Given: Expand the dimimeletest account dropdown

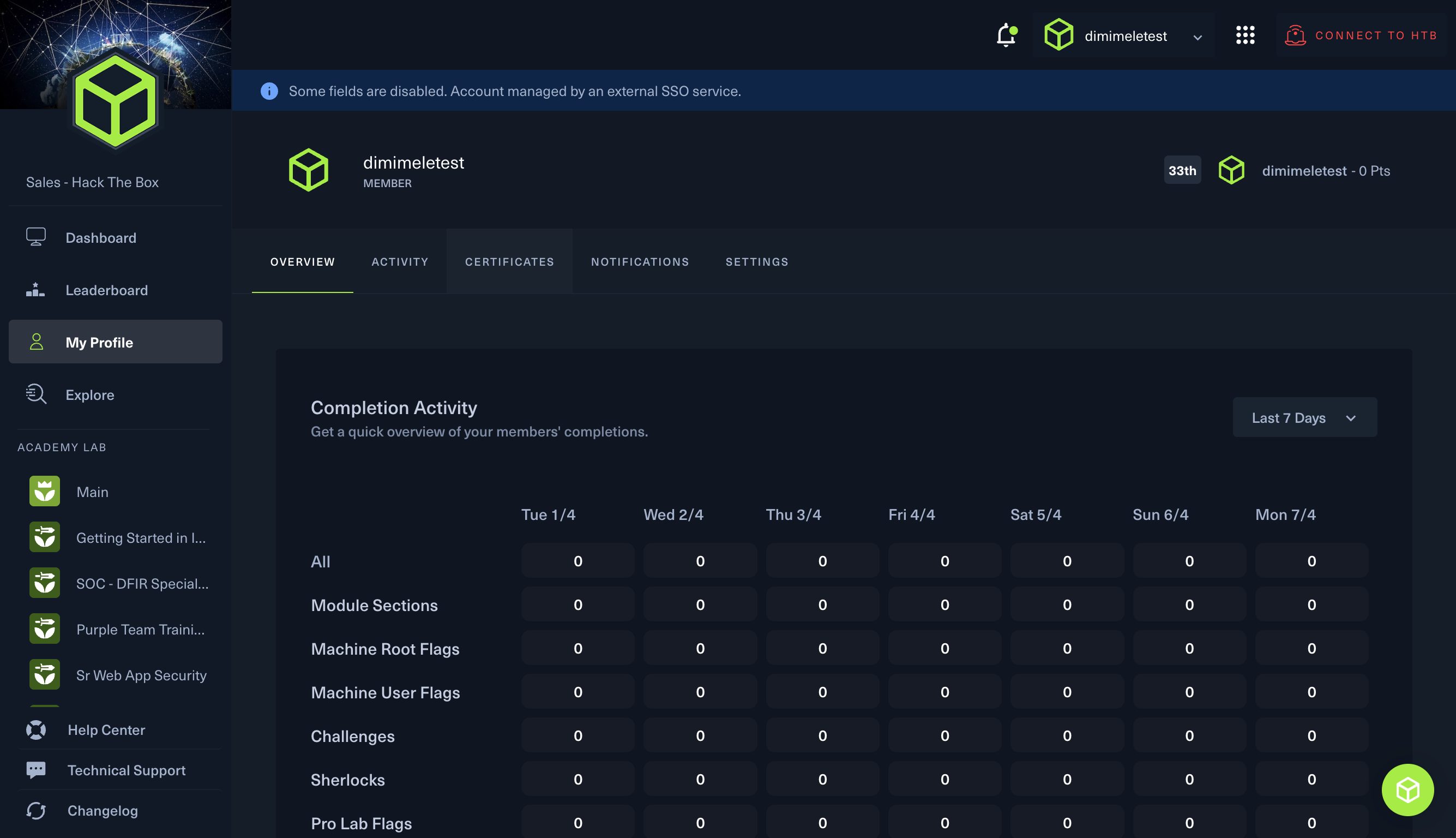Looking at the screenshot, I should click(x=1123, y=35).
